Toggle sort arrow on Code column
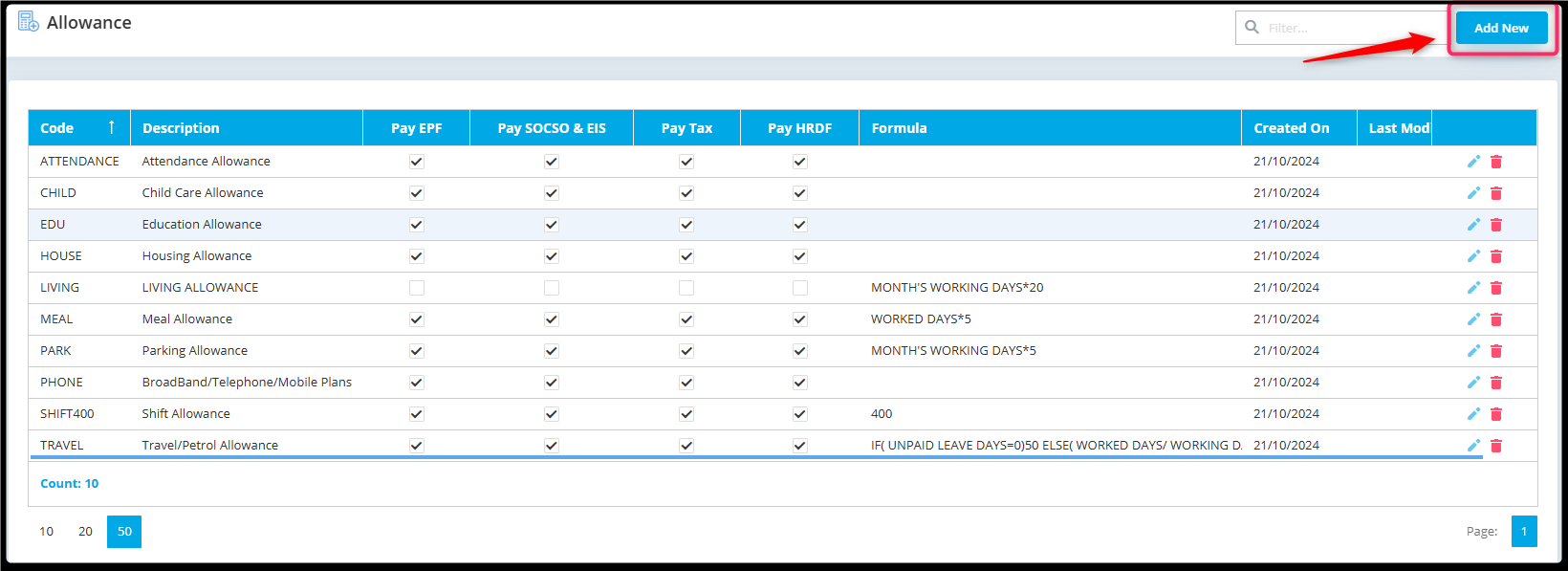This screenshot has width=1568, height=571. 111,127
